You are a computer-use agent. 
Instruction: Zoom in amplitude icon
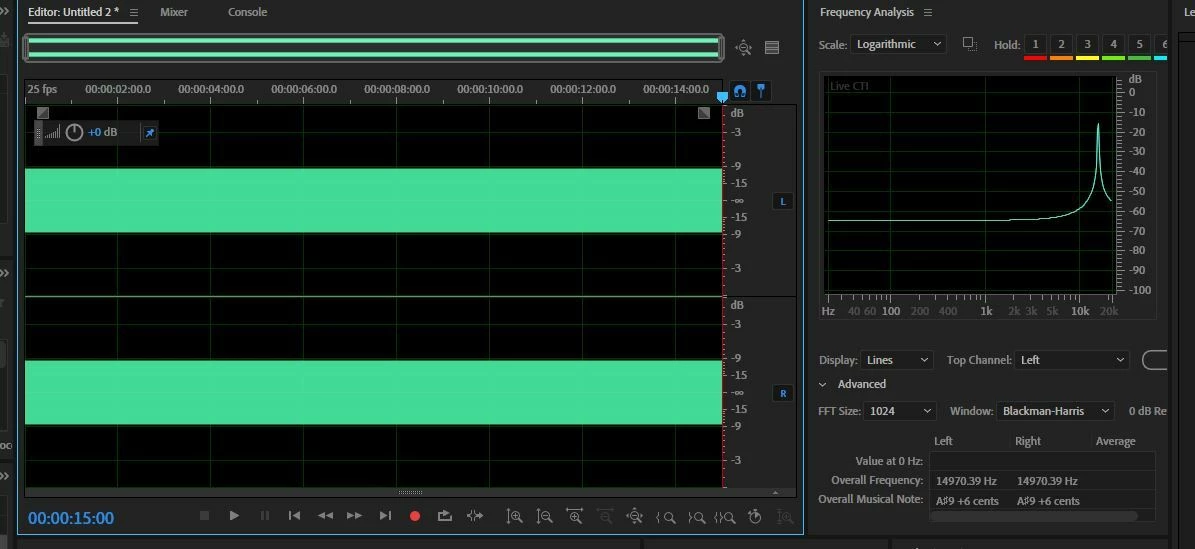(514, 517)
